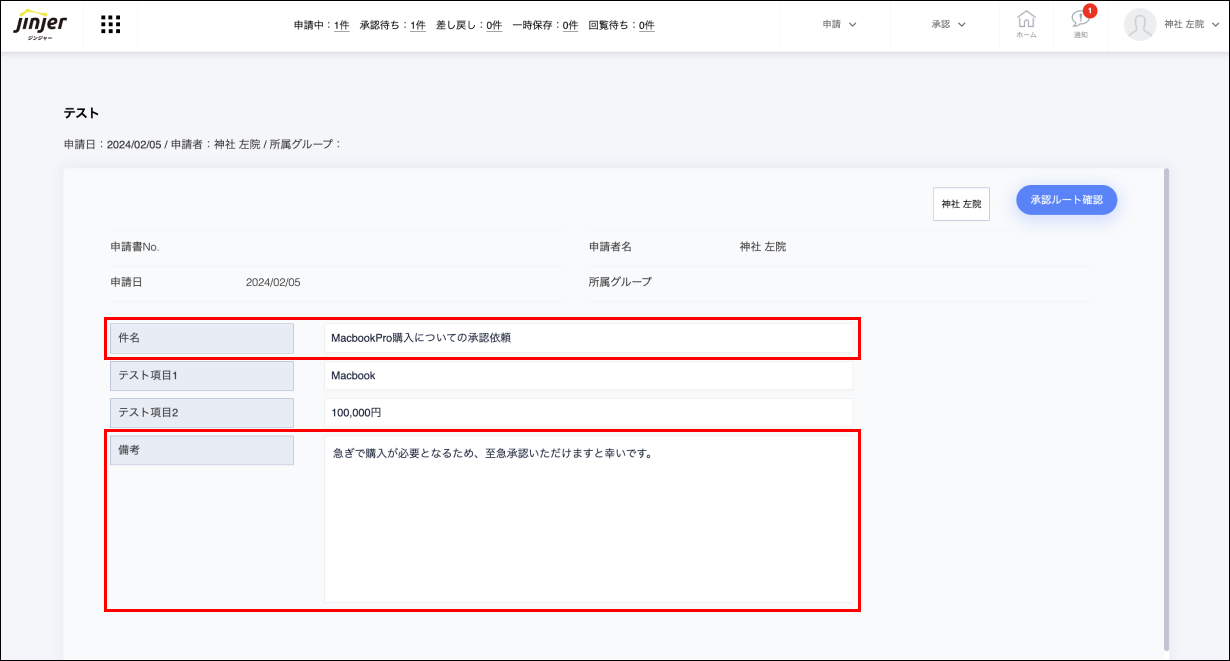Click the user avatar icon
This screenshot has width=1230, height=661.
tap(1140, 25)
